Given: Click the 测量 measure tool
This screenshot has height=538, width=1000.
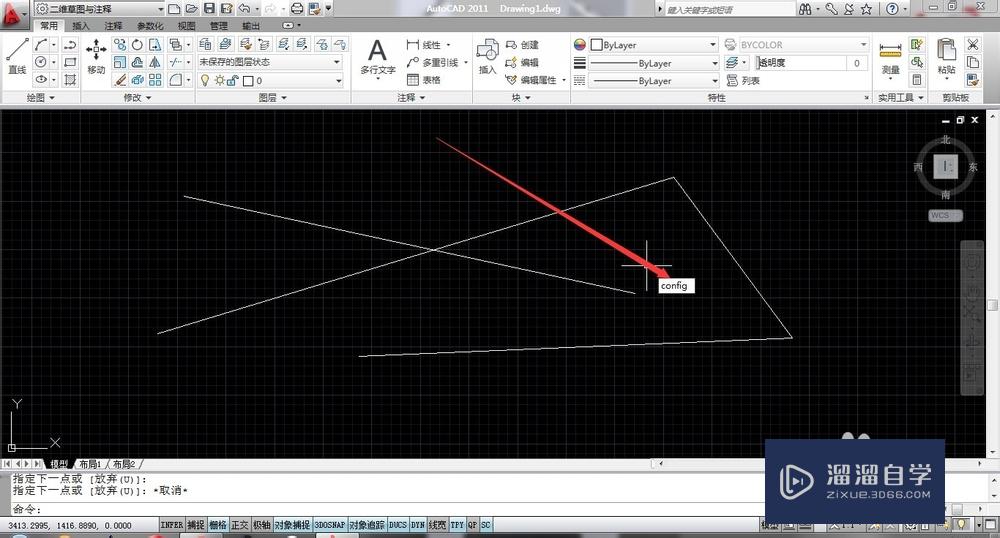Looking at the screenshot, I should (890, 57).
